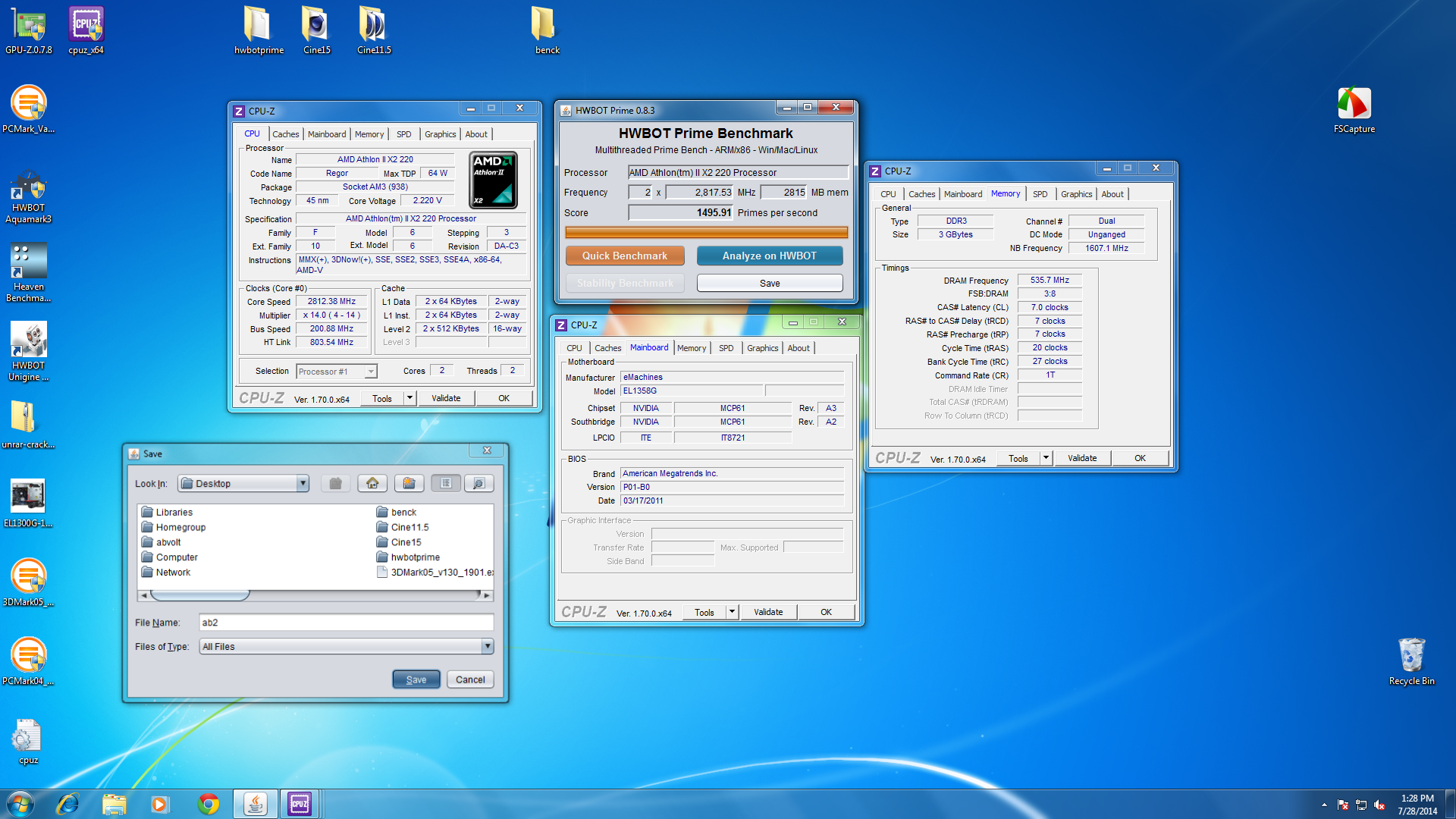Launch HWBOT Aquamark3 shortcut

tap(29, 196)
